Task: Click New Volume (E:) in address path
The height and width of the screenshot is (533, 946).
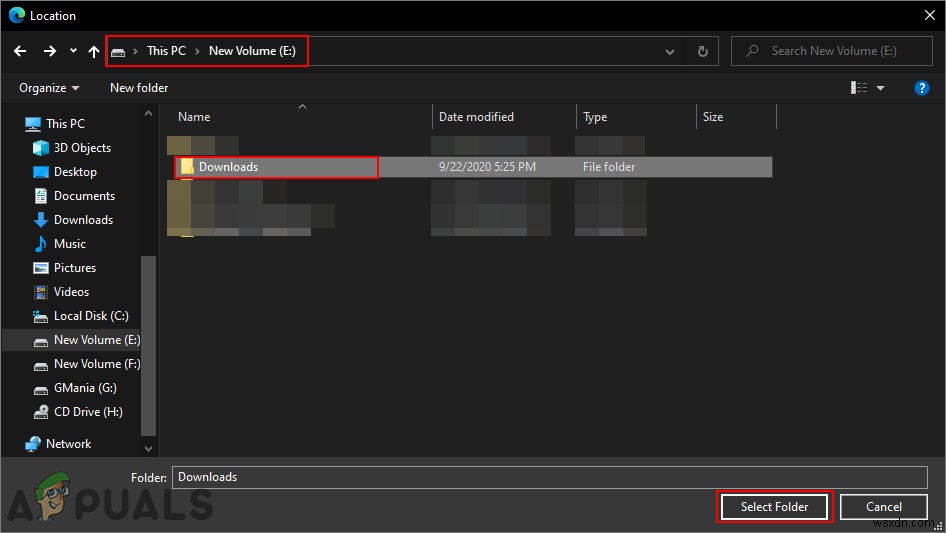Action: tap(252, 51)
